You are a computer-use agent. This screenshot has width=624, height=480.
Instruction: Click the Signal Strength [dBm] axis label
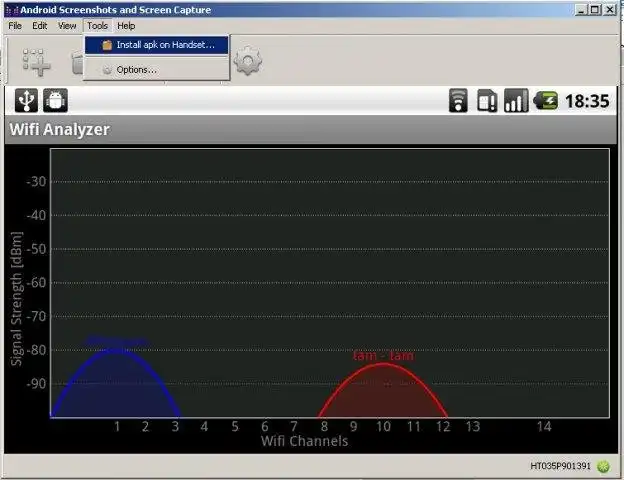click(17, 299)
